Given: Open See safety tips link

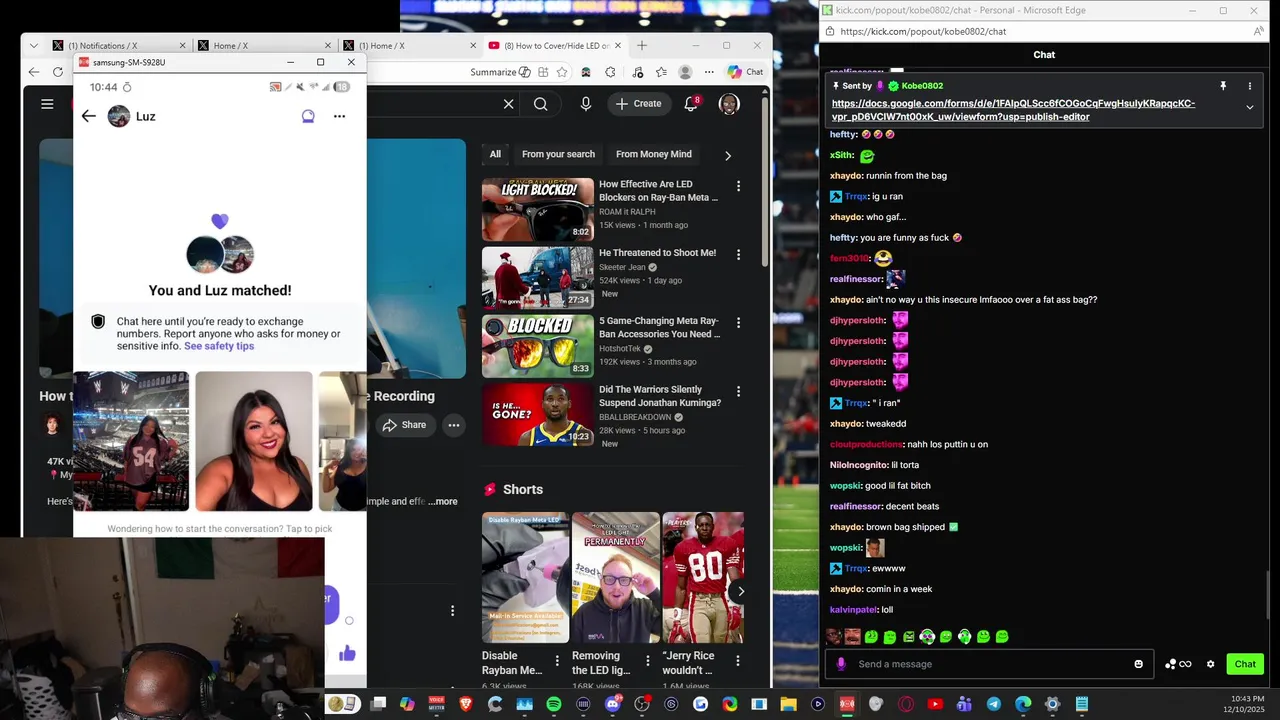Looking at the screenshot, I should pos(219,346).
